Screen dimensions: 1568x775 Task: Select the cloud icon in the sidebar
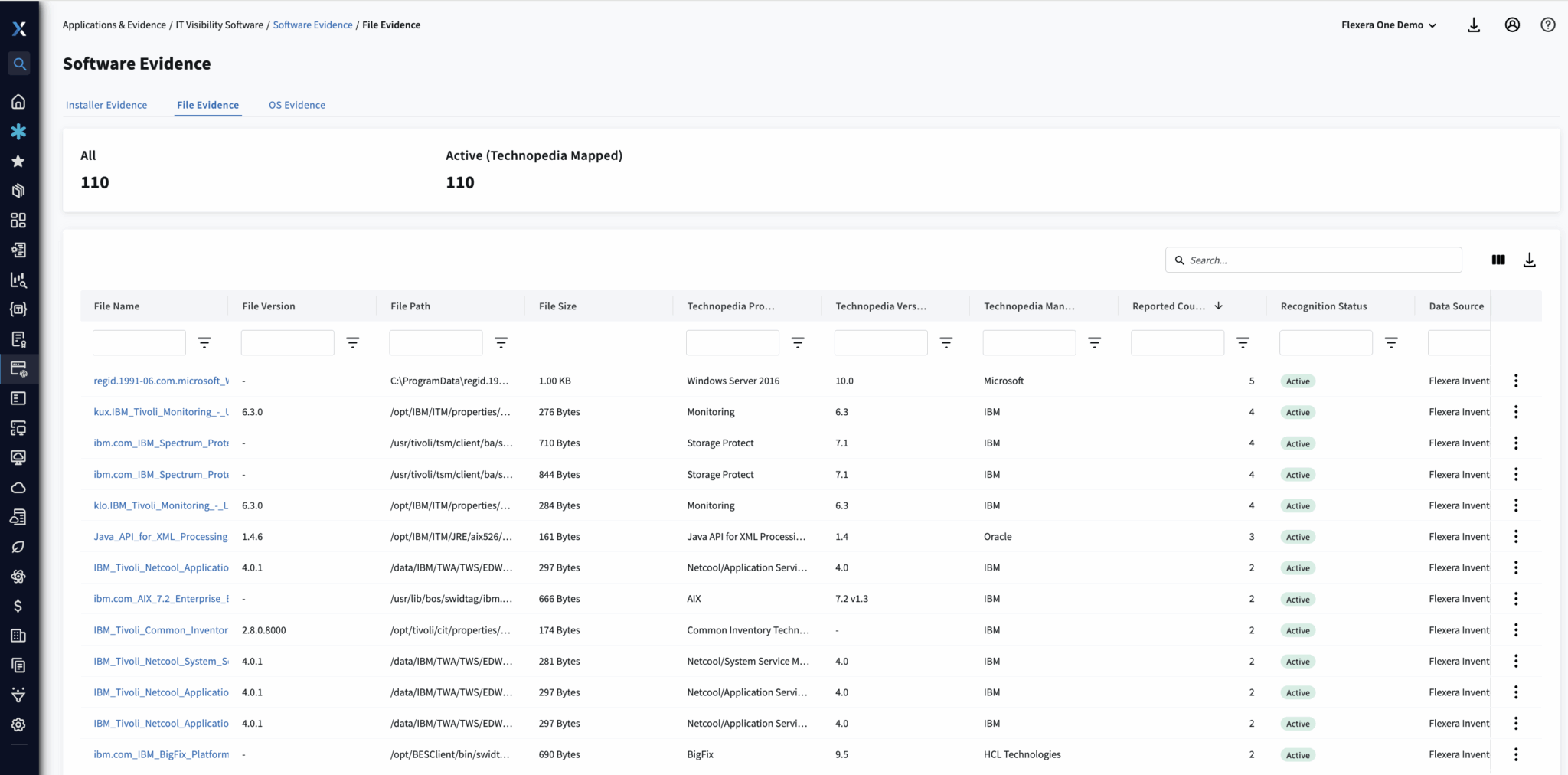click(x=19, y=487)
